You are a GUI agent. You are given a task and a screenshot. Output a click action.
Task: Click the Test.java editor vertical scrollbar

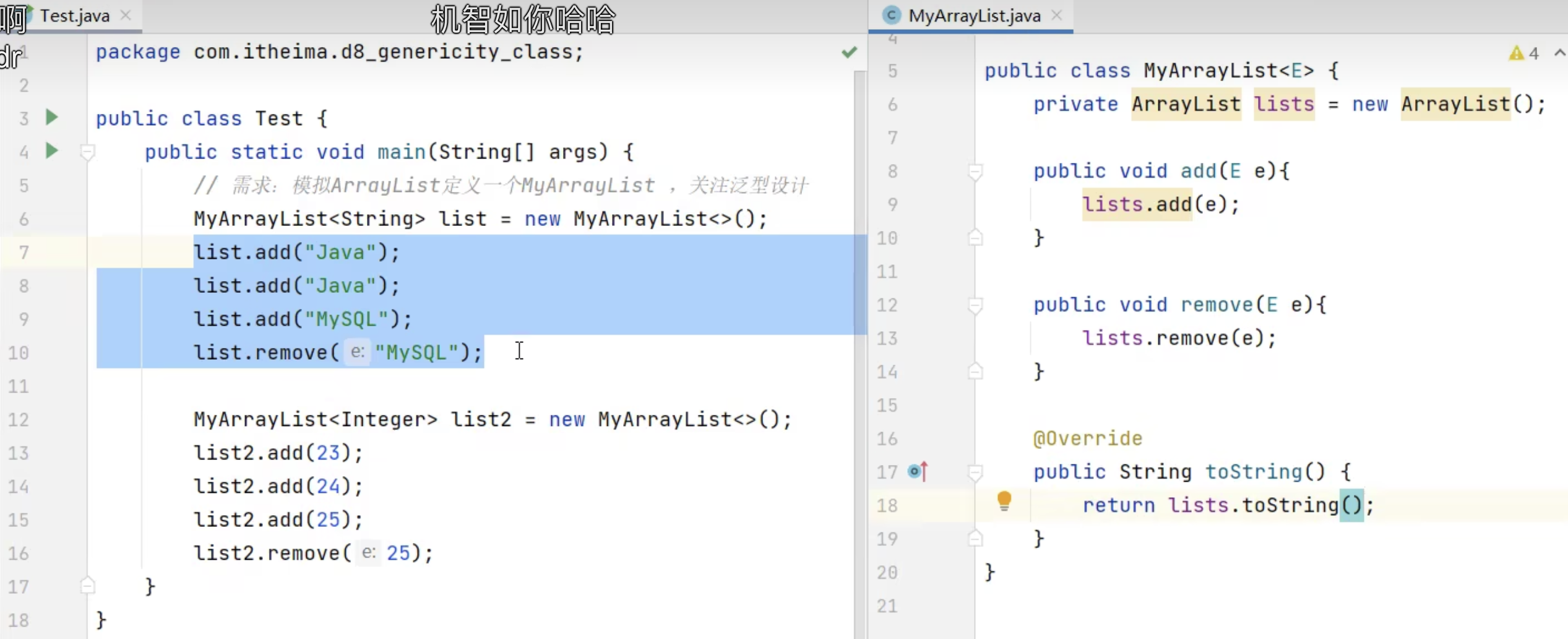click(859, 354)
